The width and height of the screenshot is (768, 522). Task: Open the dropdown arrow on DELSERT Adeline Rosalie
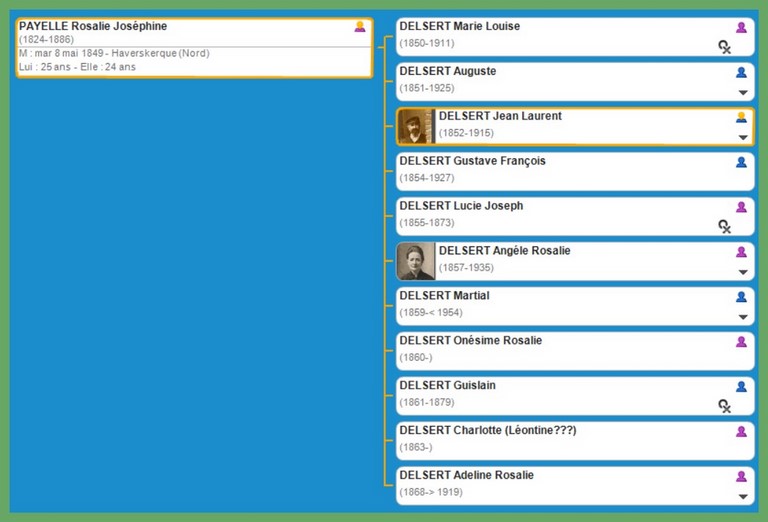click(x=742, y=497)
